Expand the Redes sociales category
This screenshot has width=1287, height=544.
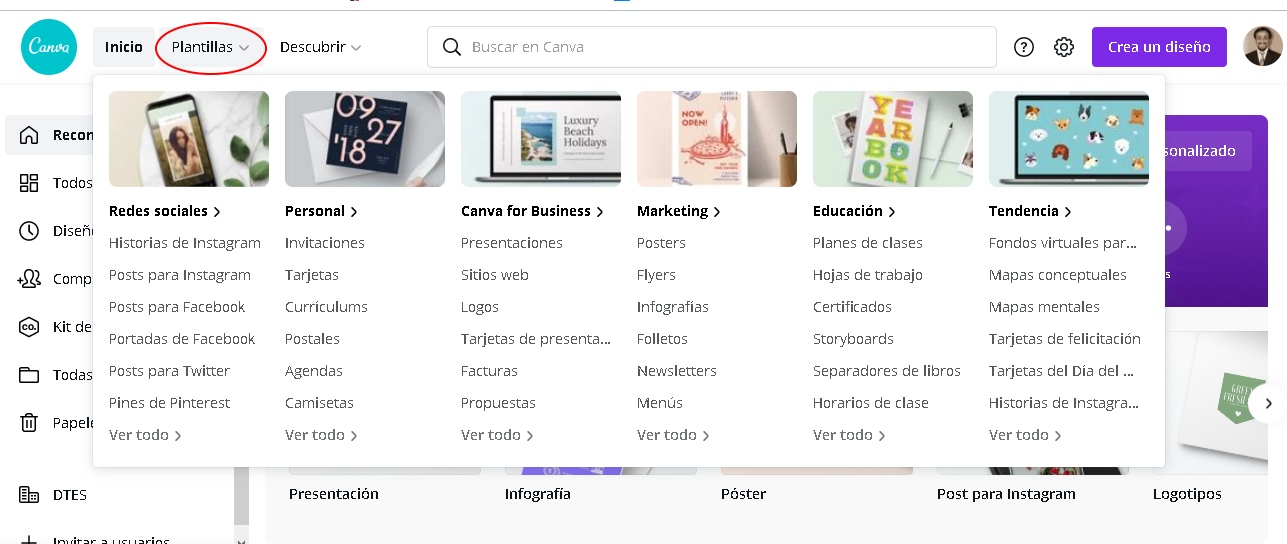[x=164, y=211]
